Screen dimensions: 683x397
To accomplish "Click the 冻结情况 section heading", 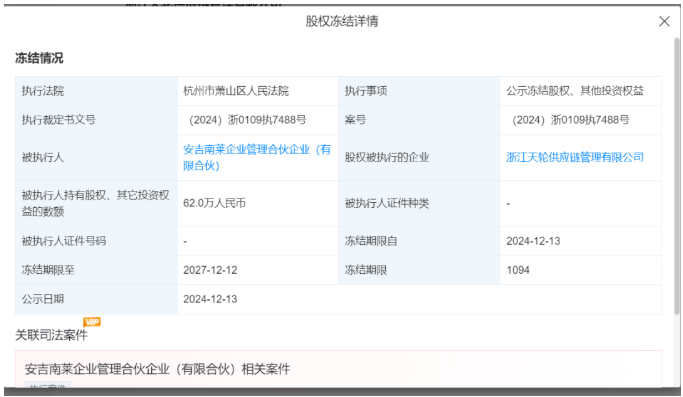I will point(39,58).
